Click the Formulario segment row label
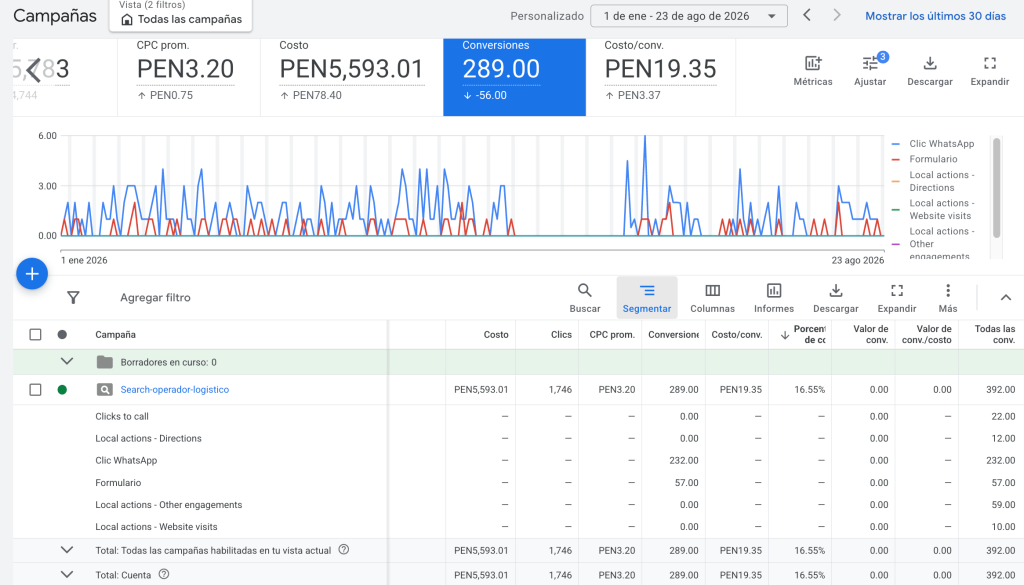The width and height of the screenshot is (1024, 585). 118,482
